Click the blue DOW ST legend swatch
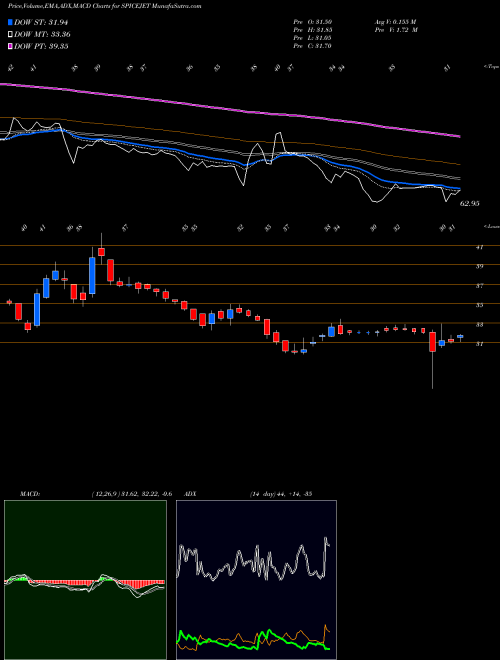 10,22
